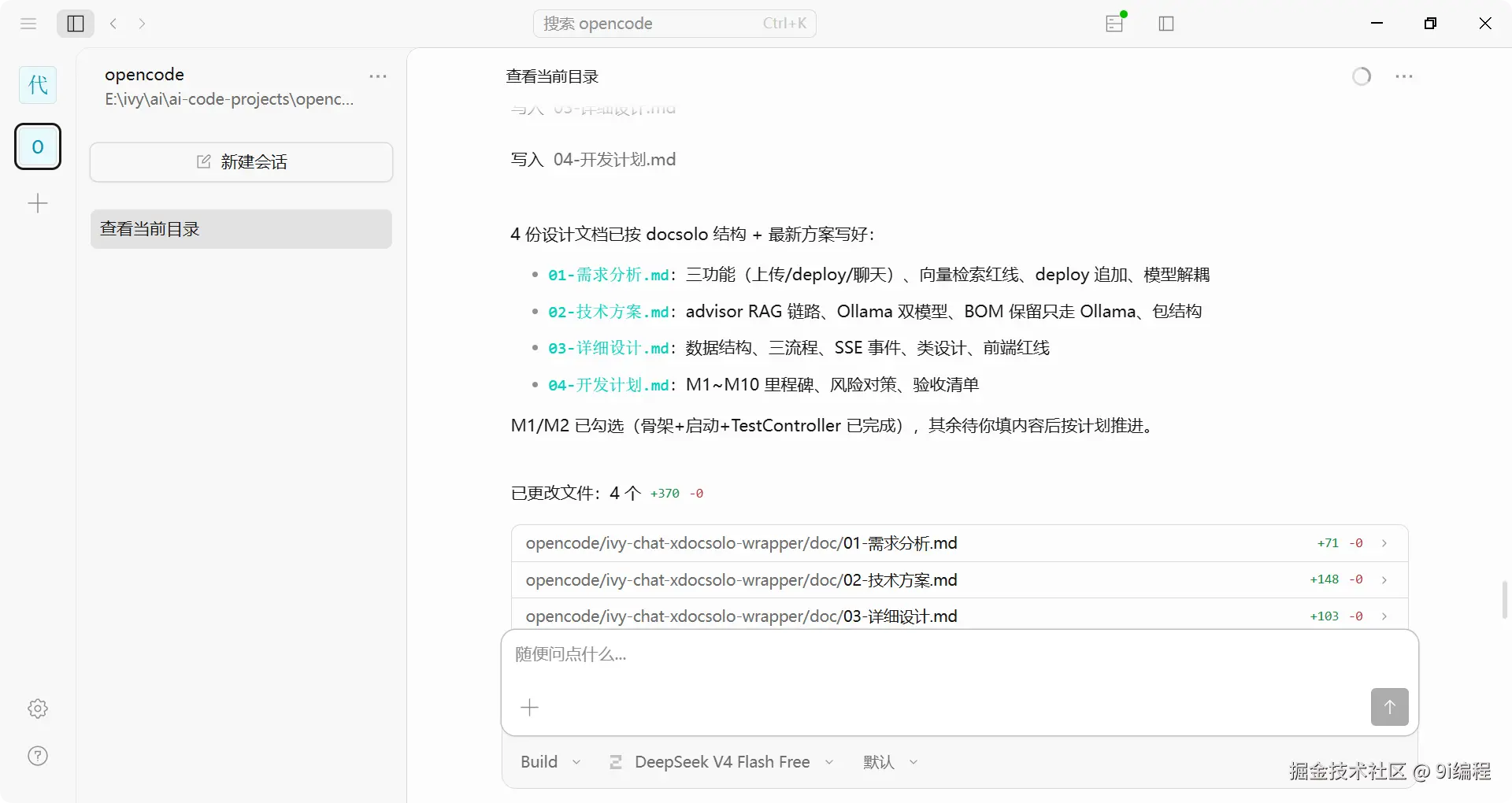
Task: Go back with the left arrow
Action: (x=113, y=24)
